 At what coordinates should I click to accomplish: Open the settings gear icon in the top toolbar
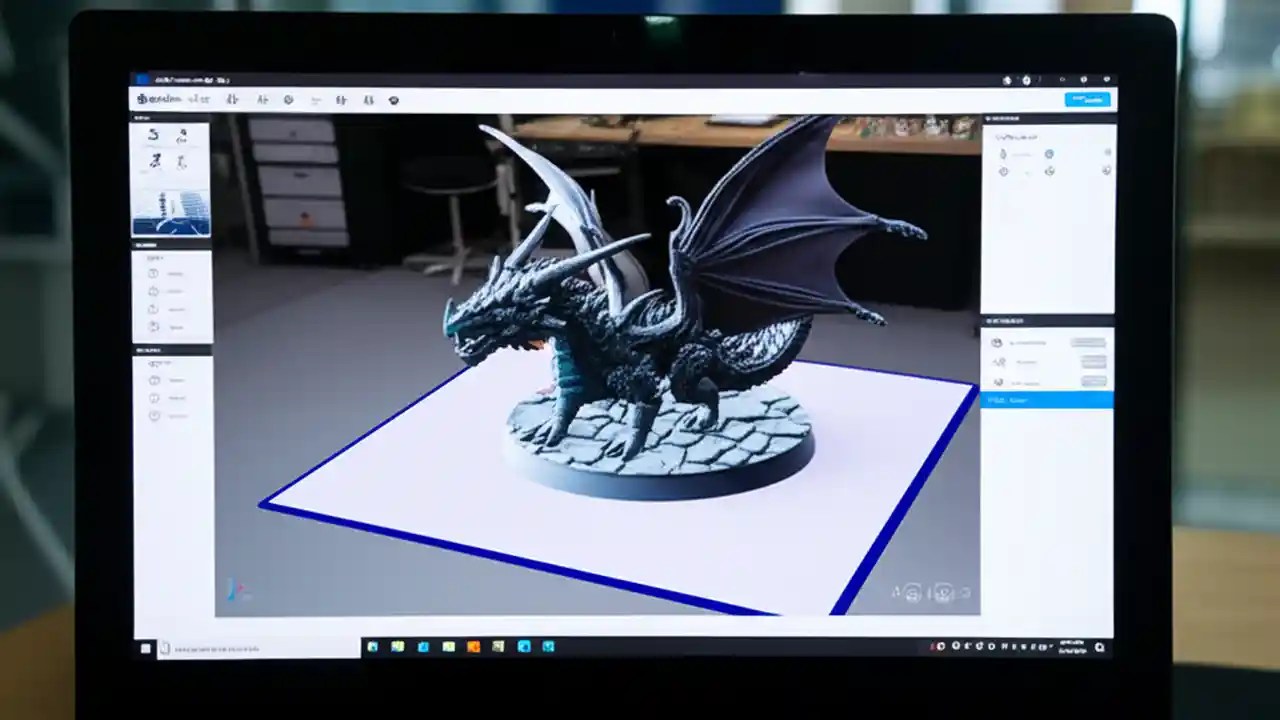click(289, 100)
